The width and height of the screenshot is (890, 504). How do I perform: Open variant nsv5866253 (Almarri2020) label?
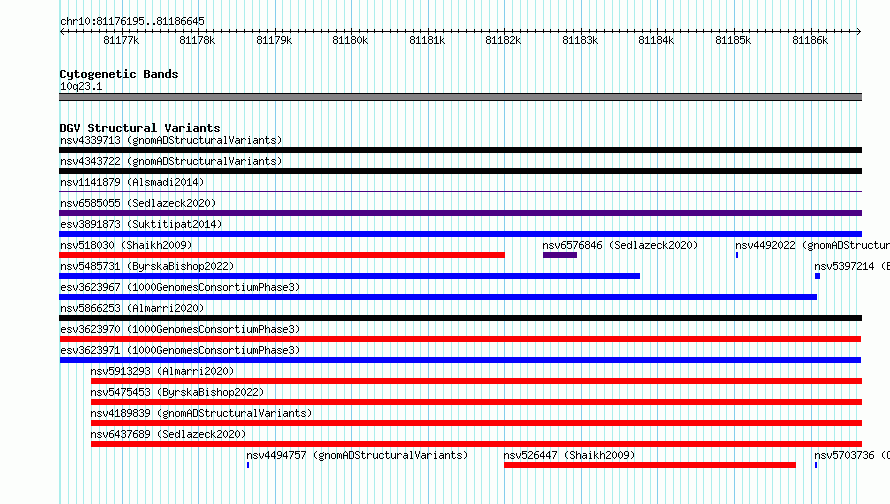pyautogui.click(x=132, y=308)
